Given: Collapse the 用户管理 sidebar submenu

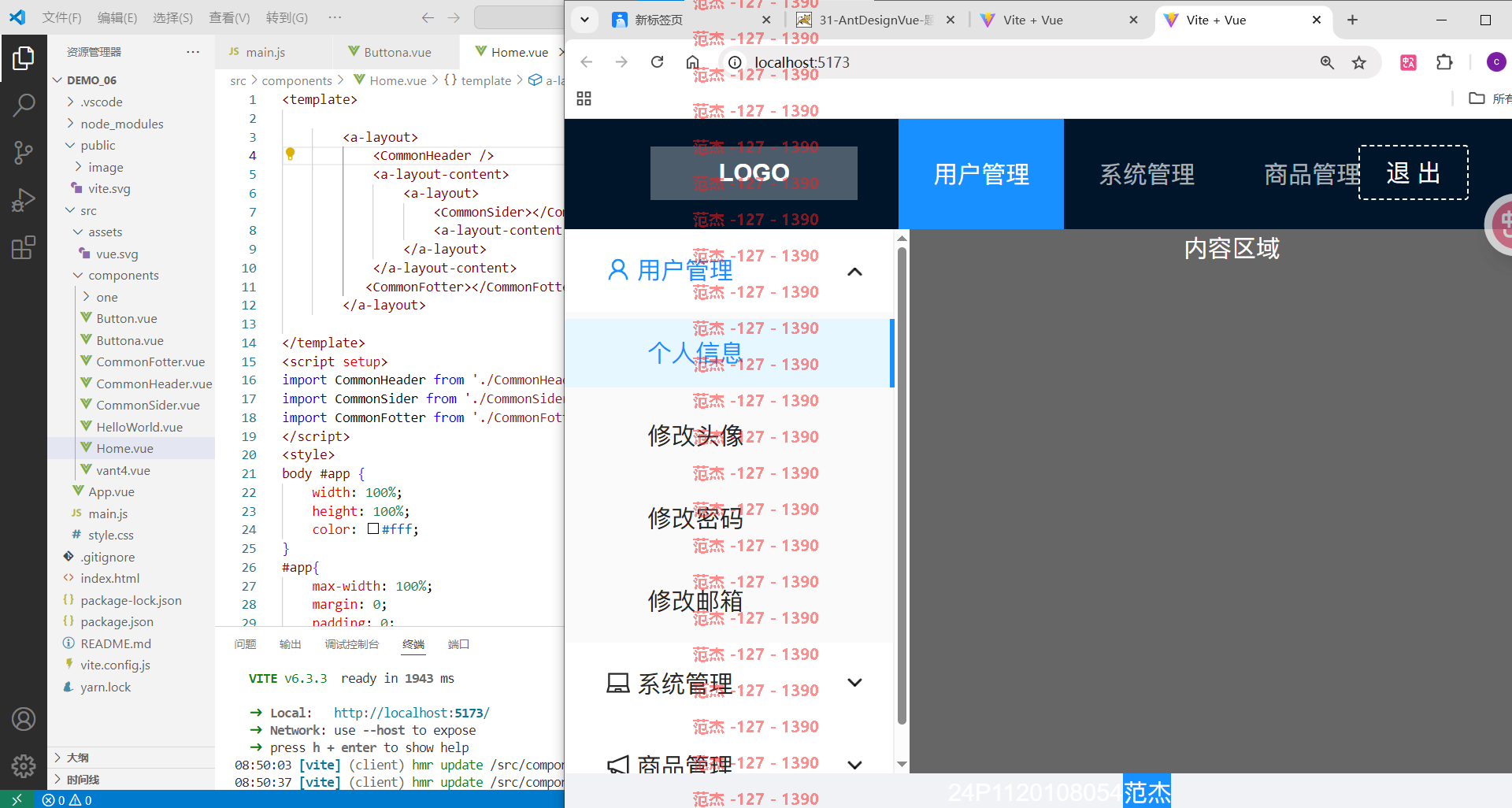Looking at the screenshot, I should [854, 272].
